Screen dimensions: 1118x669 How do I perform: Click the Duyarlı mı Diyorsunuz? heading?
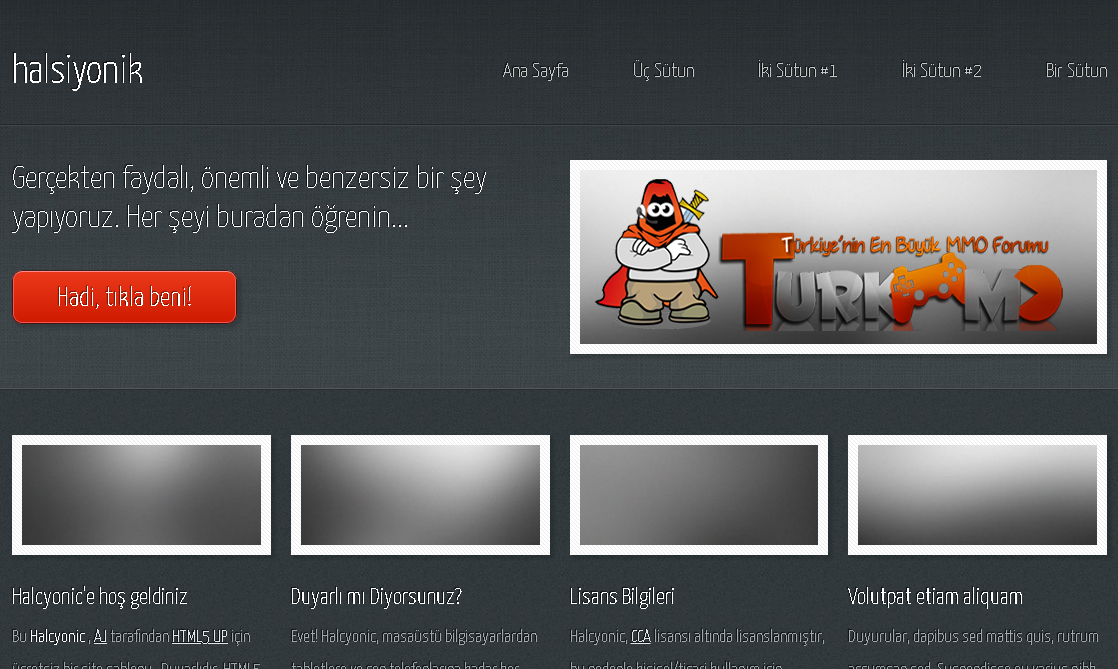coord(376,597)
